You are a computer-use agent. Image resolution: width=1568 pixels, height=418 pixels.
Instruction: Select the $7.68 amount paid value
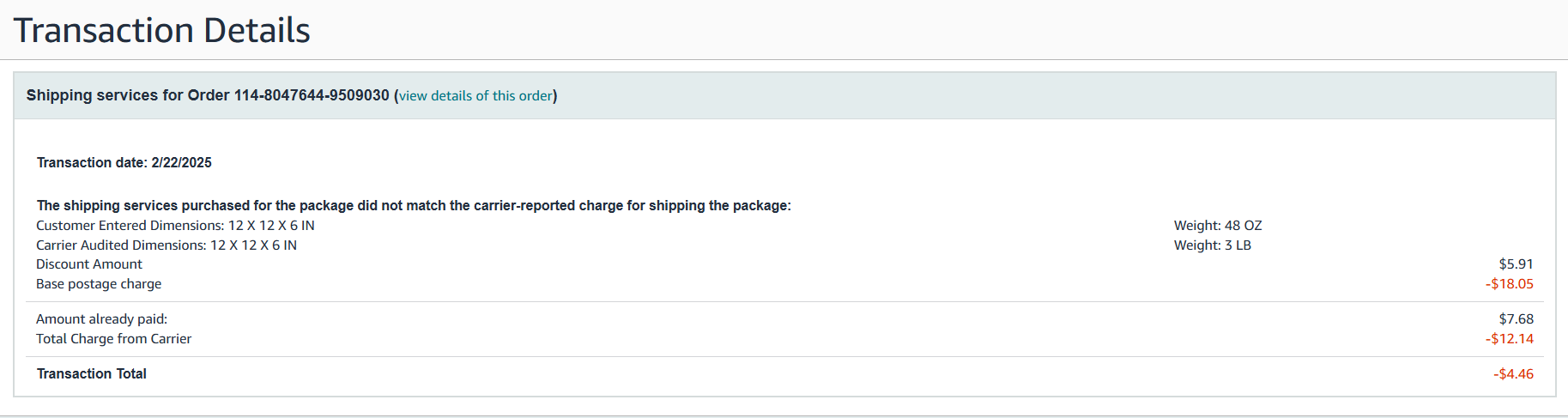click(1516, 319)
